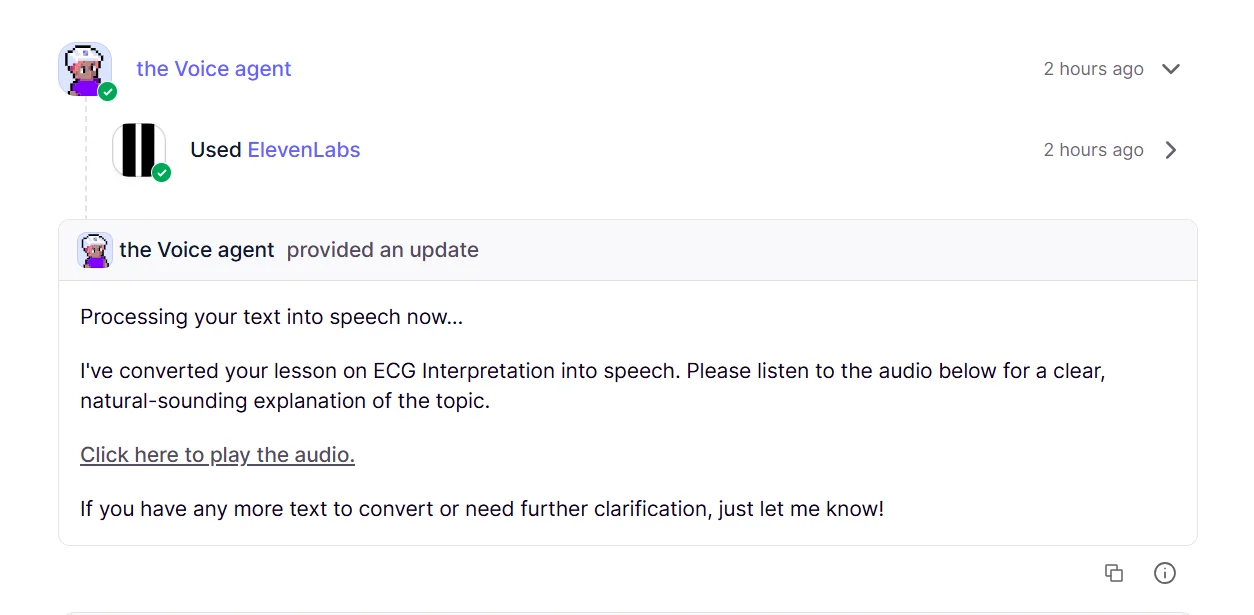Open the ElevenLabs tool link
1254x615 pixels.
[x=304, y=150]
